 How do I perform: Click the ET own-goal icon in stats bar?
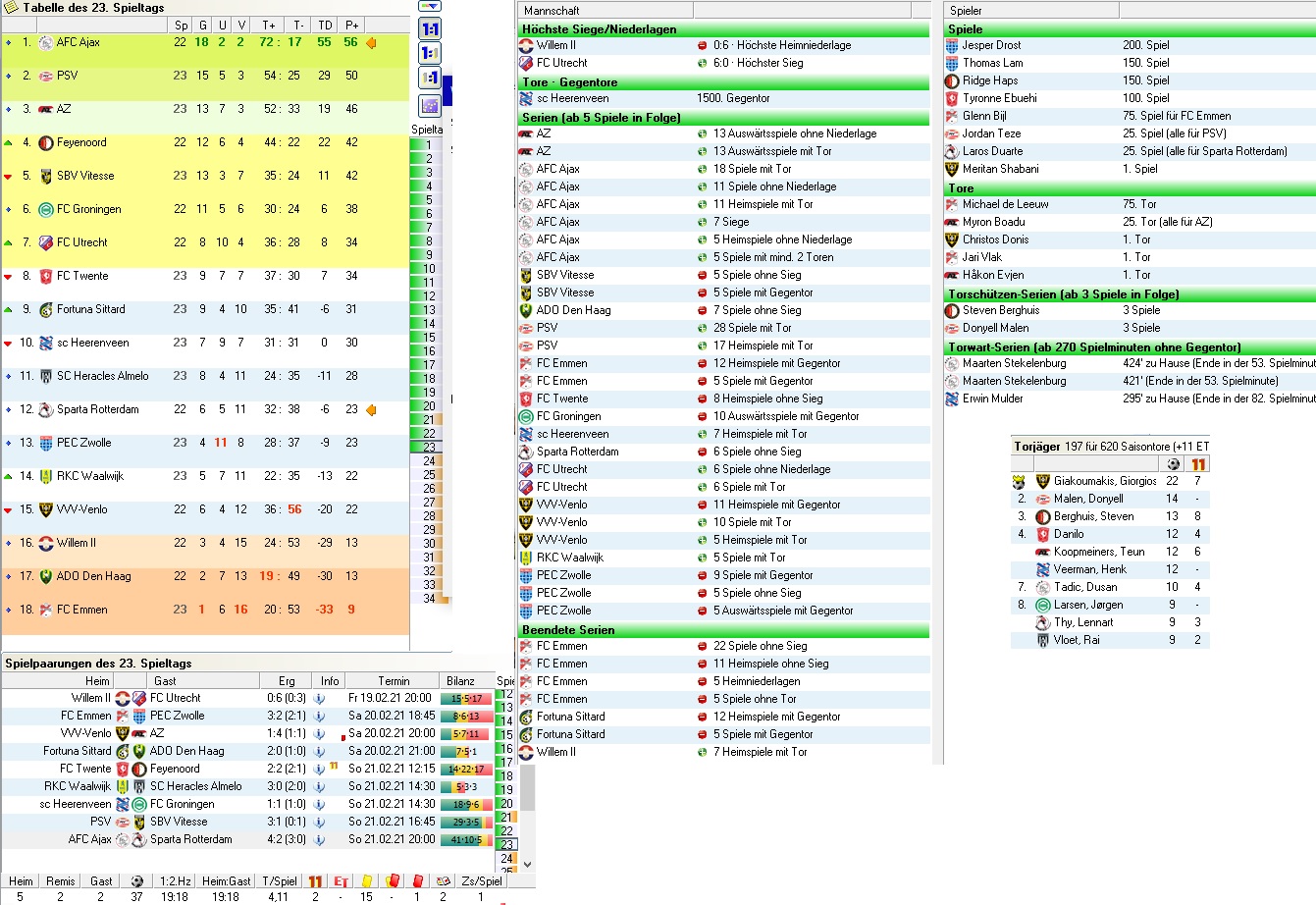click(x=341, y=881)
